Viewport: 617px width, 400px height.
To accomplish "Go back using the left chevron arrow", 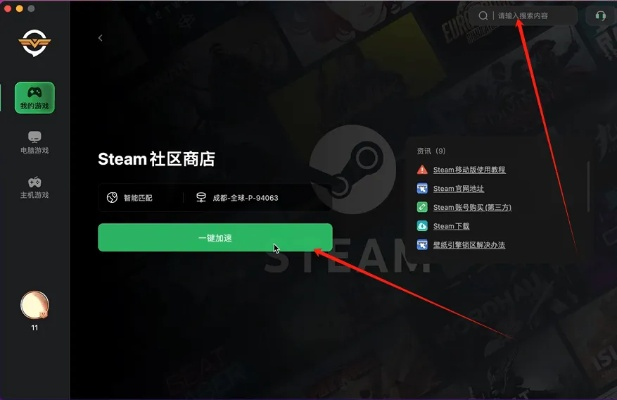I will [100, 38].
